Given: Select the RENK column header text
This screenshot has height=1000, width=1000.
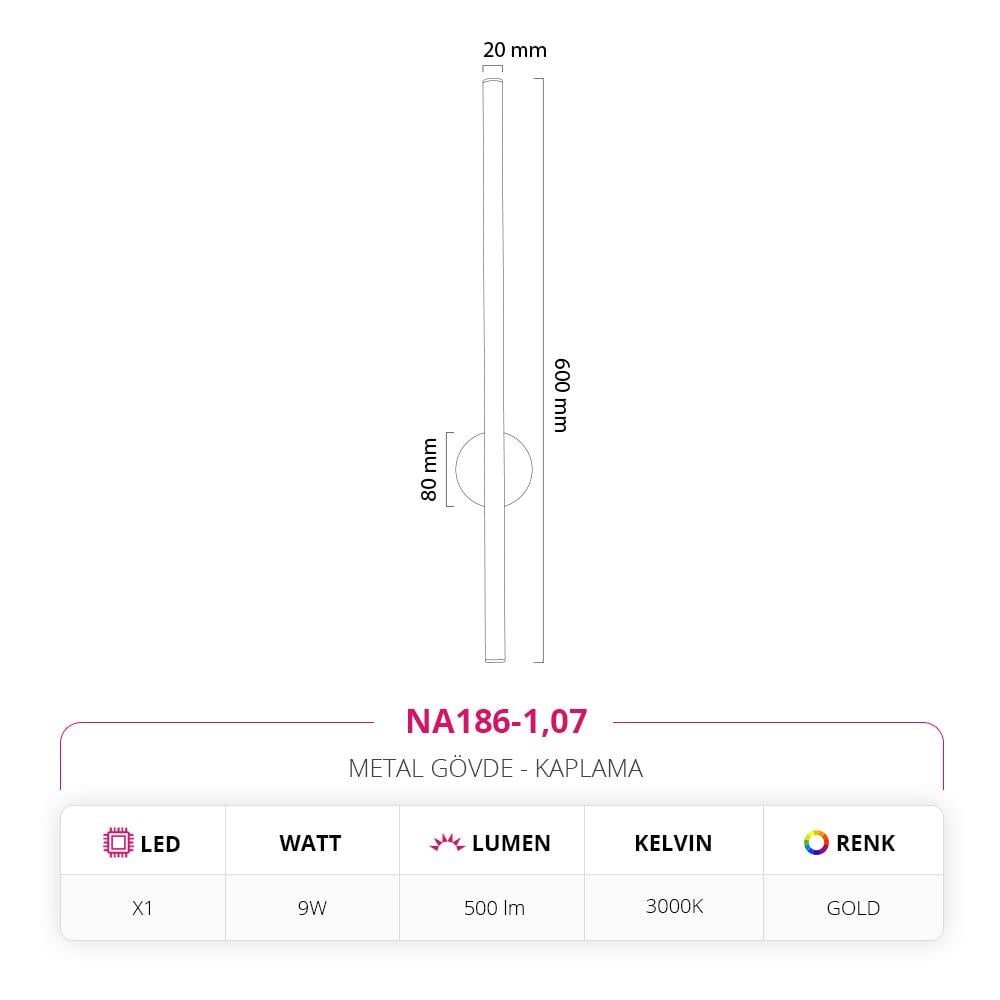Looking at the screenshot, I should (866, 843).
